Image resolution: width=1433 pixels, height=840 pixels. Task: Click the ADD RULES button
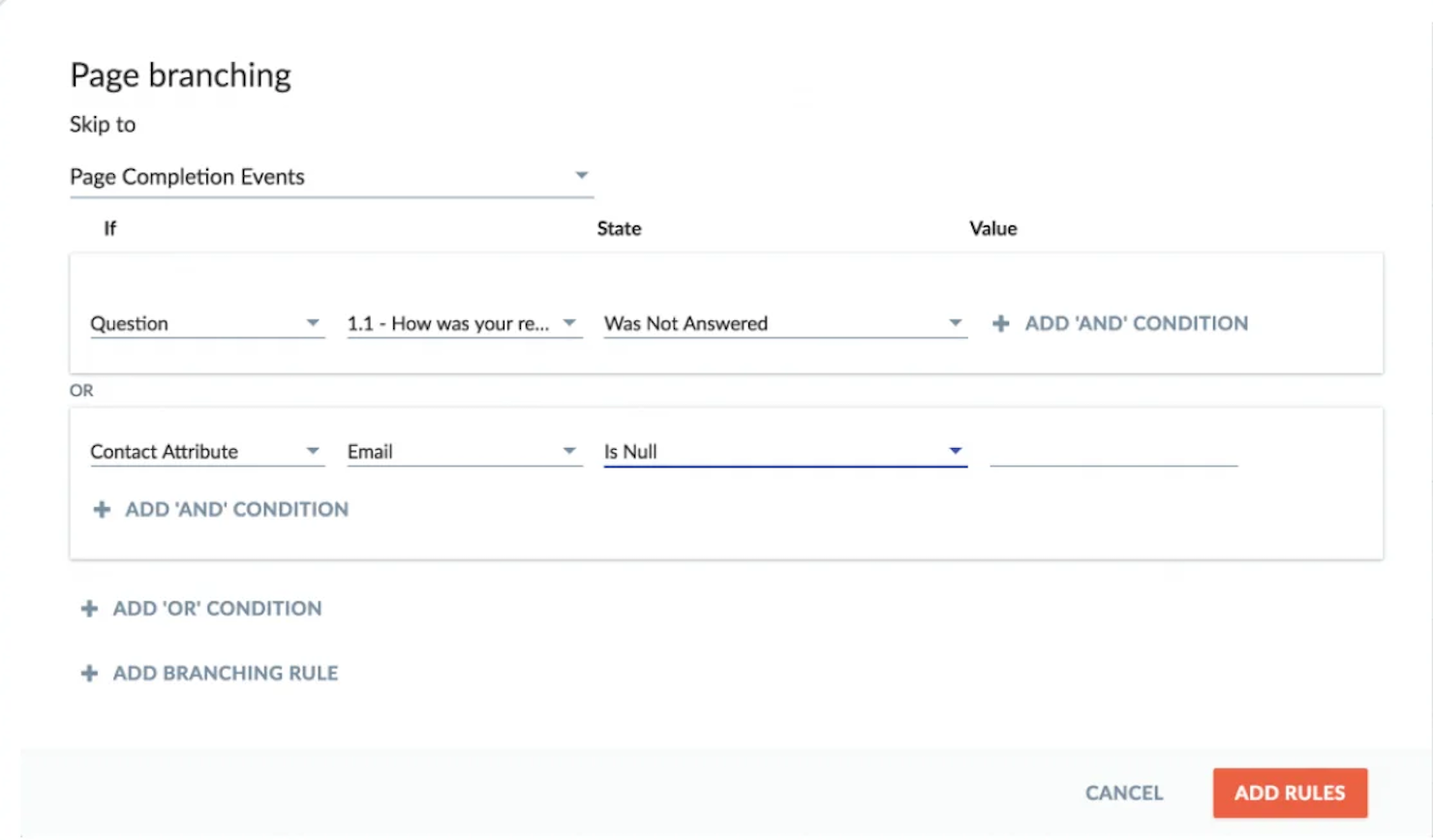tap(1289, 793)
